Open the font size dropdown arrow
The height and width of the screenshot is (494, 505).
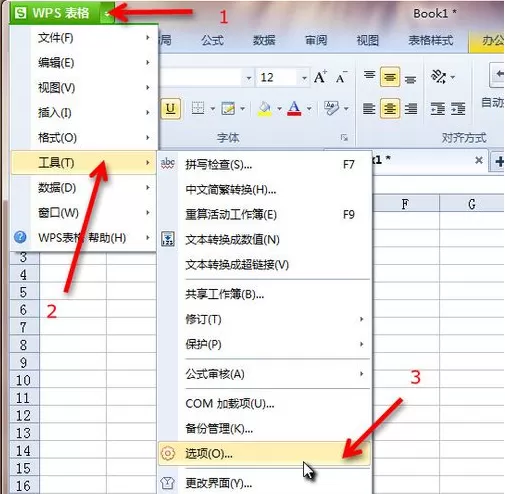tap(304, 78)
